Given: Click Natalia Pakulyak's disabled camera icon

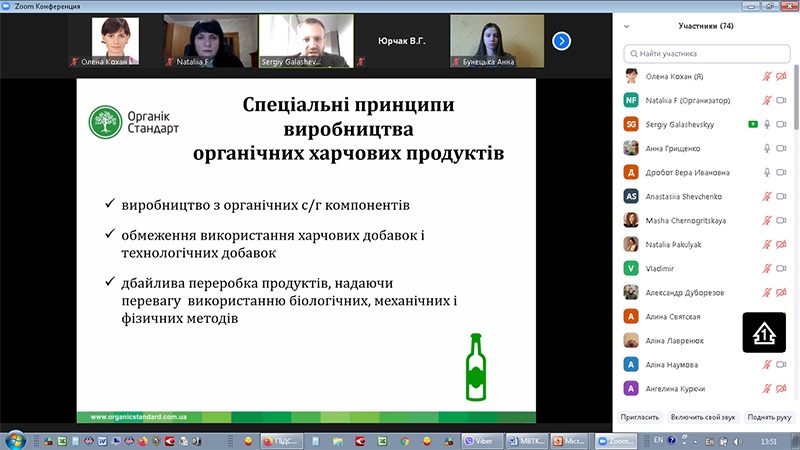Looking at the screenshot, I should click(781, 244).
